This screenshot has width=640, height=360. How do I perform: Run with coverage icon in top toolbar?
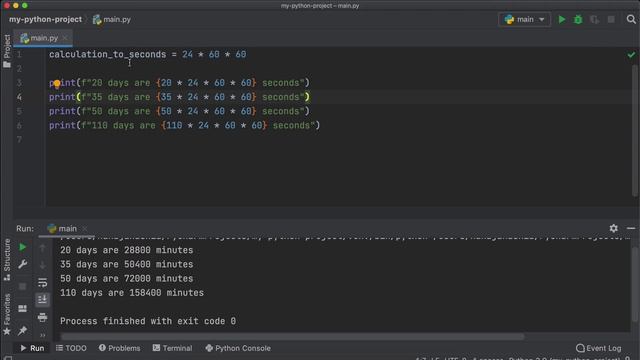coord(594,20)
